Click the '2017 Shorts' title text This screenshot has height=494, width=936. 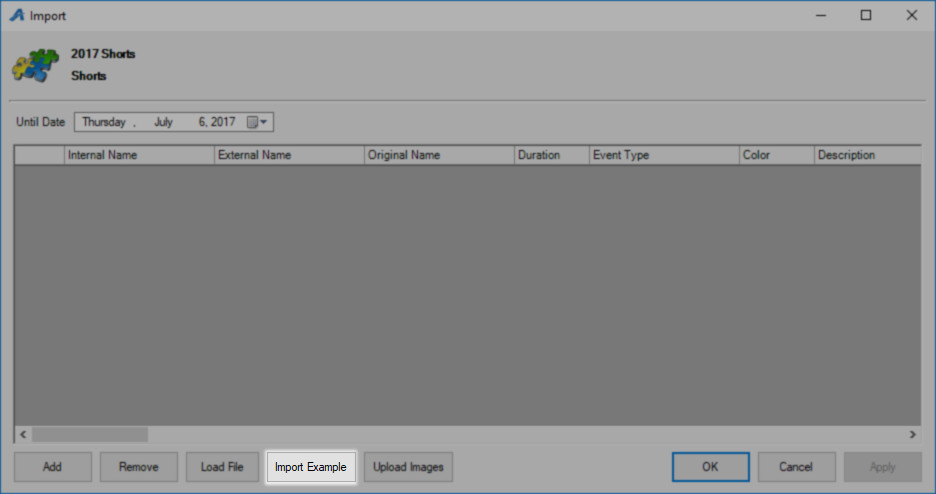[103, 54]
